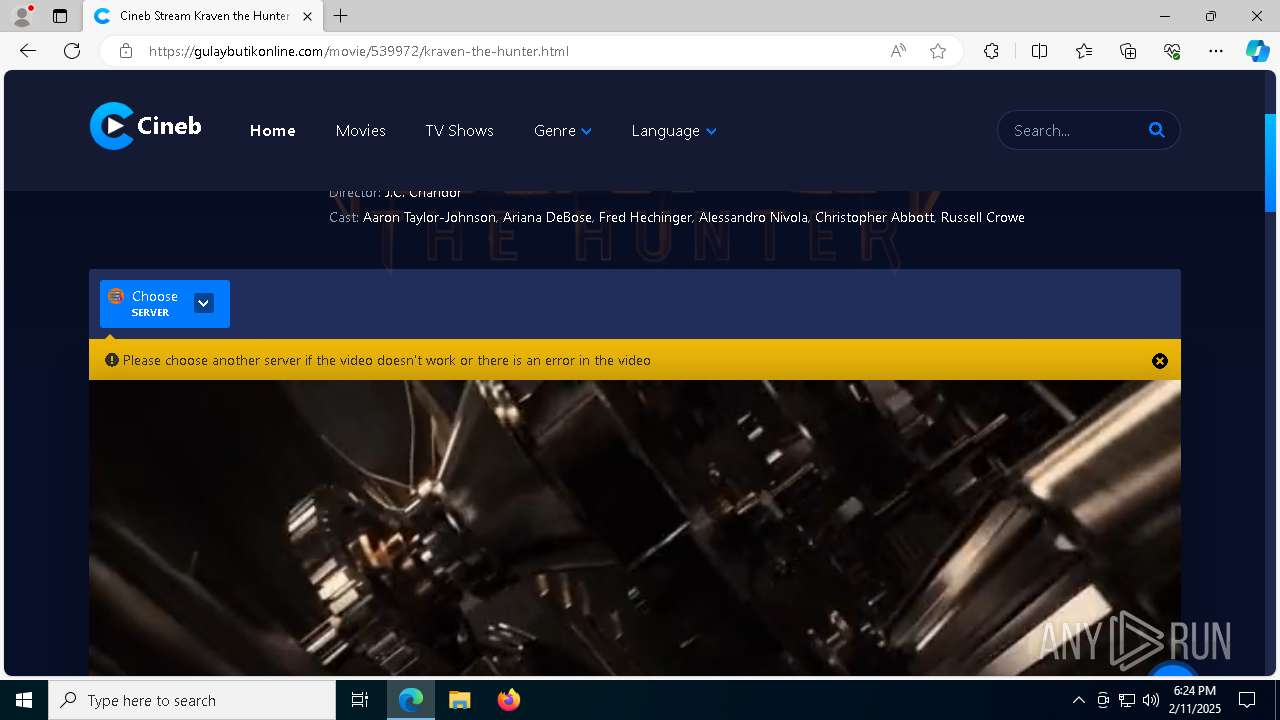
Task: Open the Movies section
Action: click(361, 131)
